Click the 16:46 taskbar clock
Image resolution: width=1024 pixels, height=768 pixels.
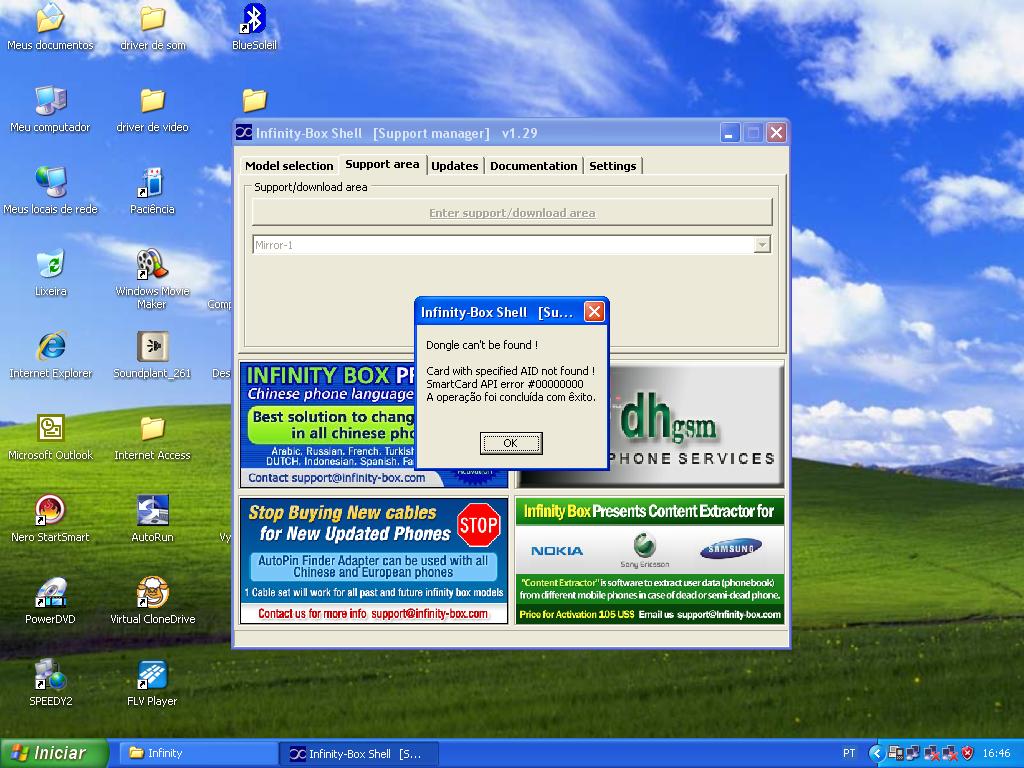[x=996, y=753]
